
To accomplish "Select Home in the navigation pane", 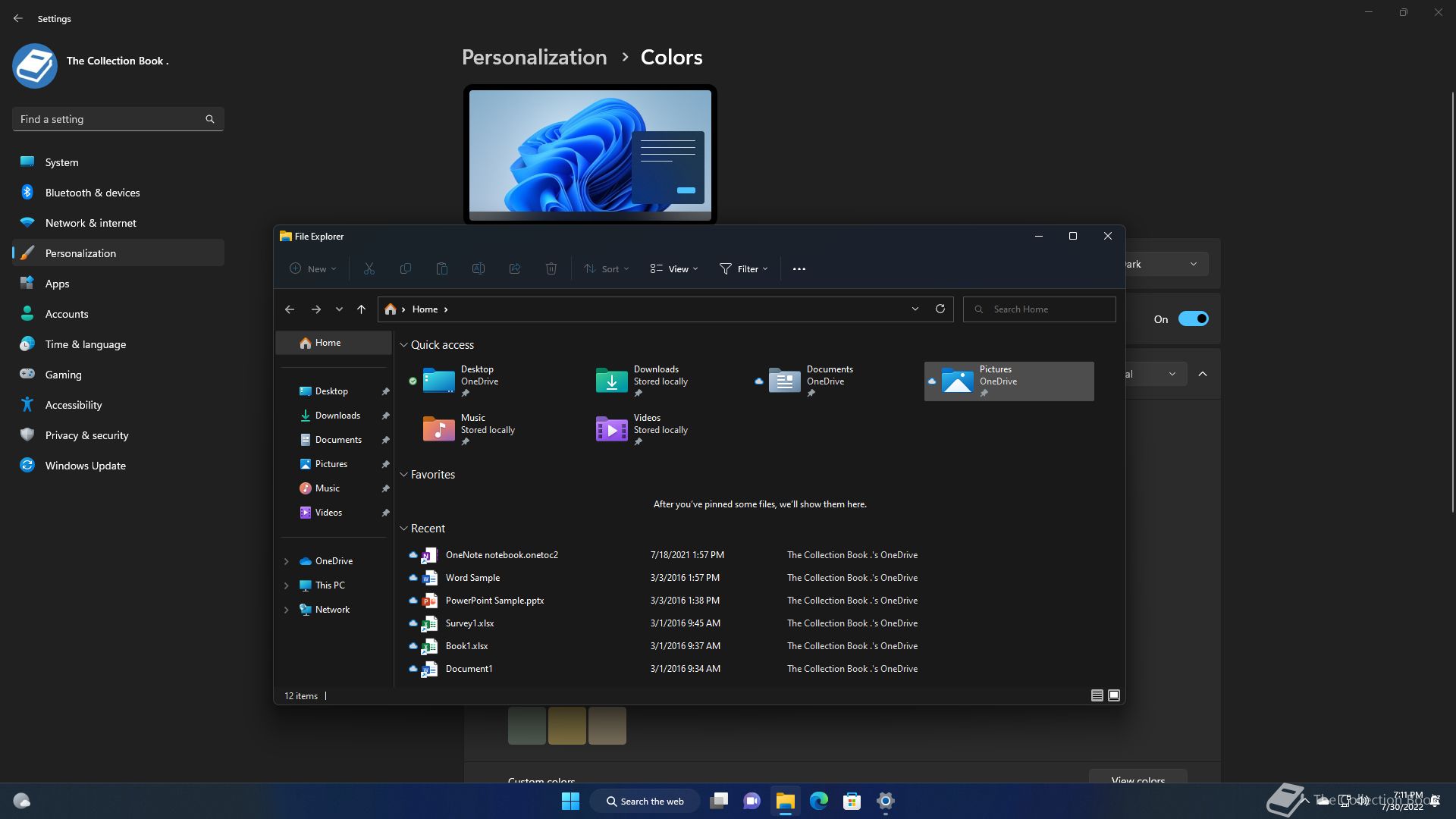I will (334, 343).
